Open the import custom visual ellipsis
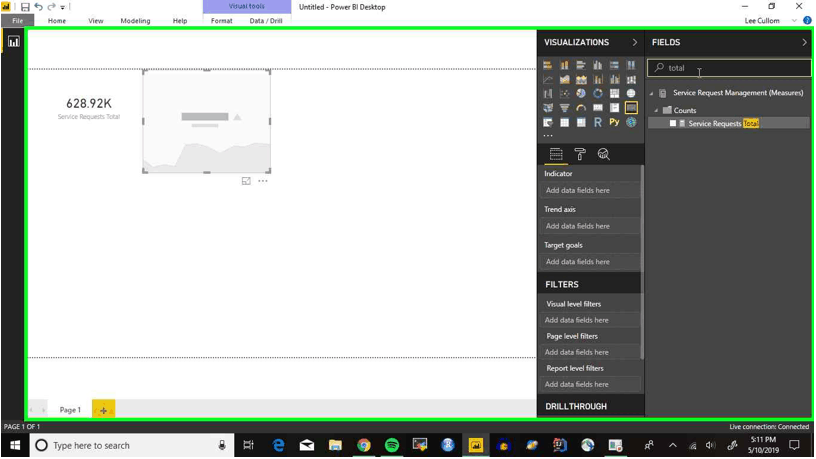The image size is (816, 459). (547, 136)
